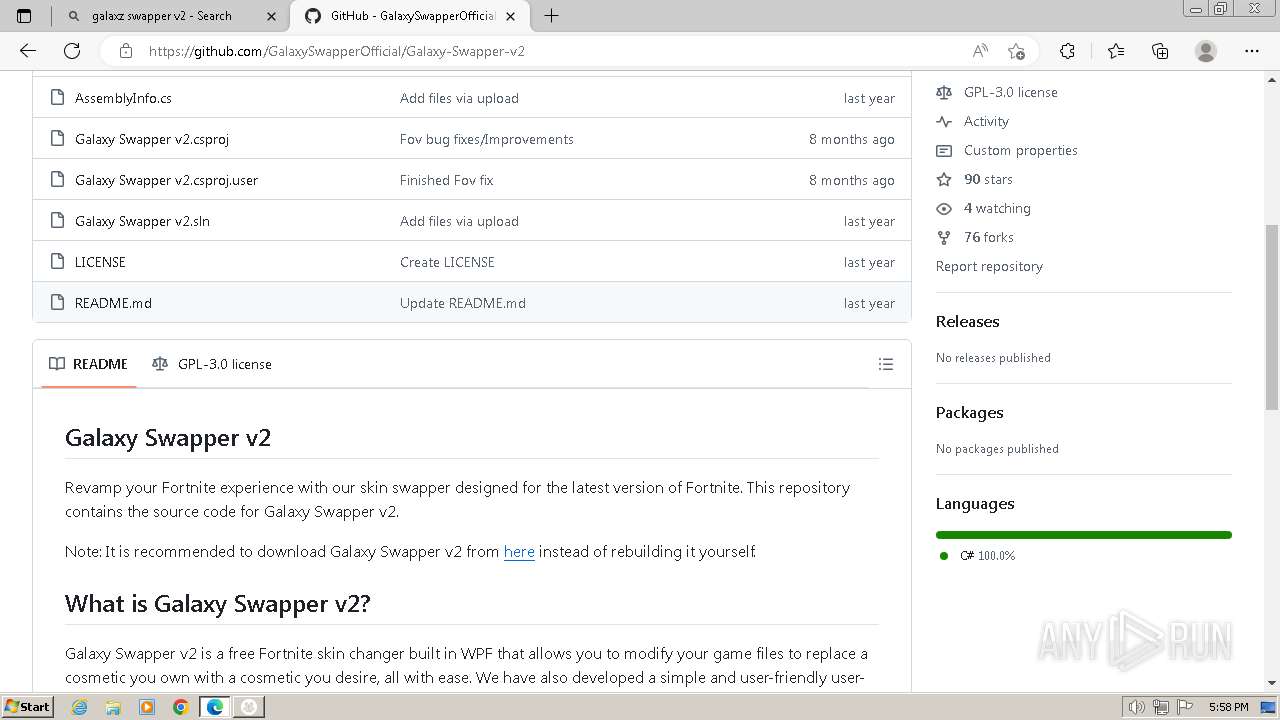Open repository Activity page

click(x=986, y=121)
